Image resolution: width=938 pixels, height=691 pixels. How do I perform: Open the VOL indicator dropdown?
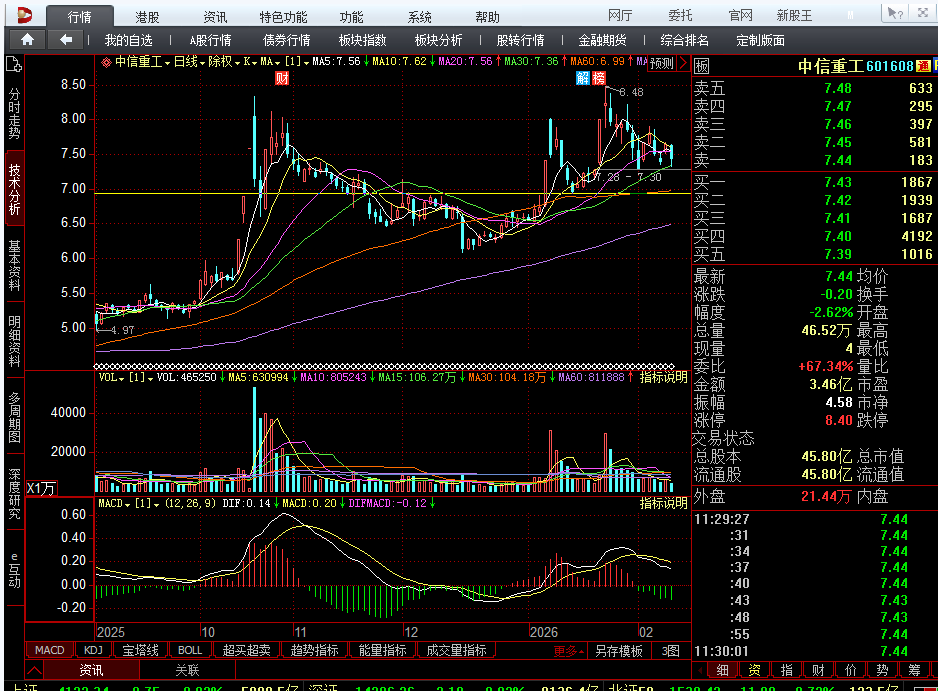[x=111, y=378]
